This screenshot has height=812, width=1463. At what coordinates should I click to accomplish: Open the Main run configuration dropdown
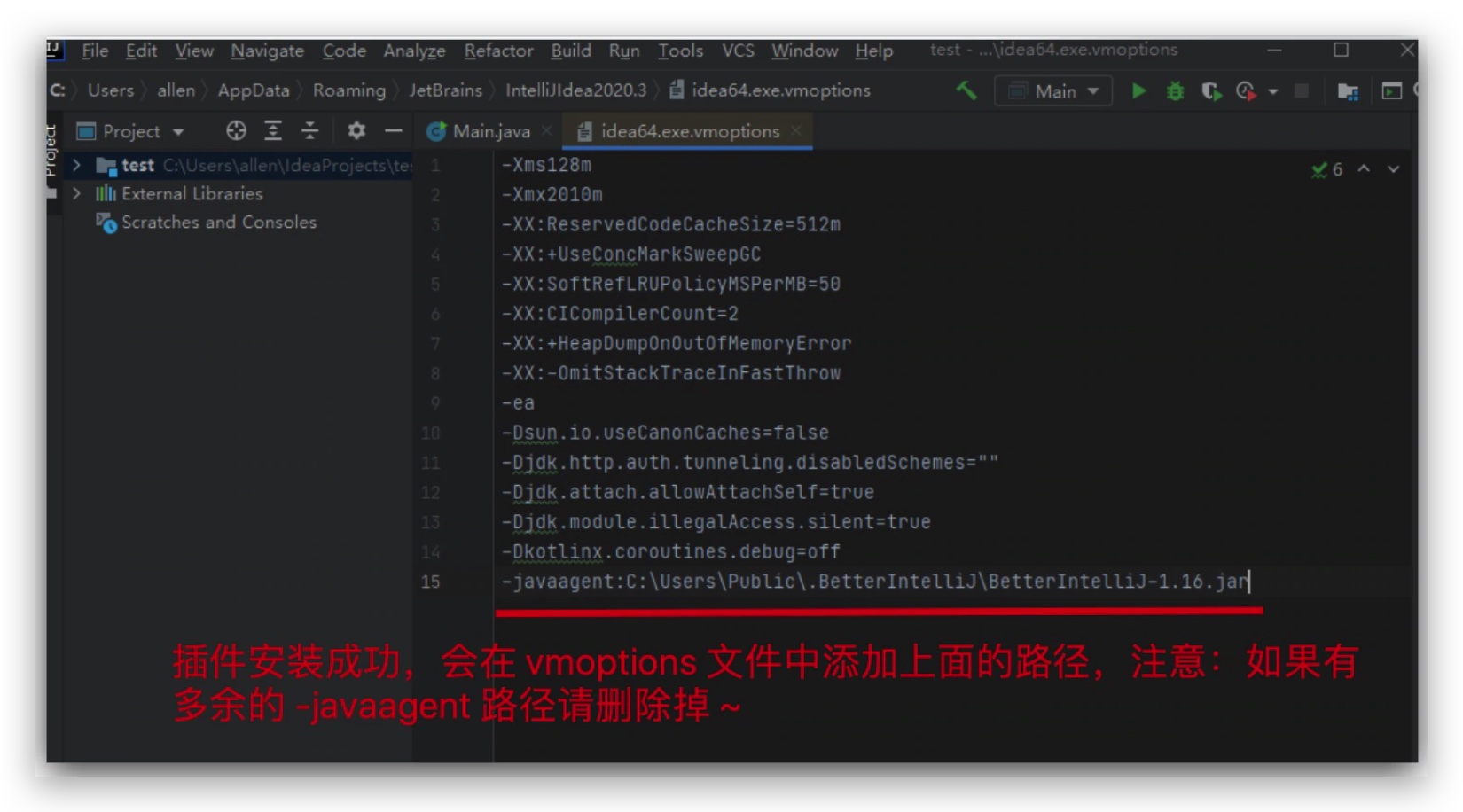pos(1053,91)
